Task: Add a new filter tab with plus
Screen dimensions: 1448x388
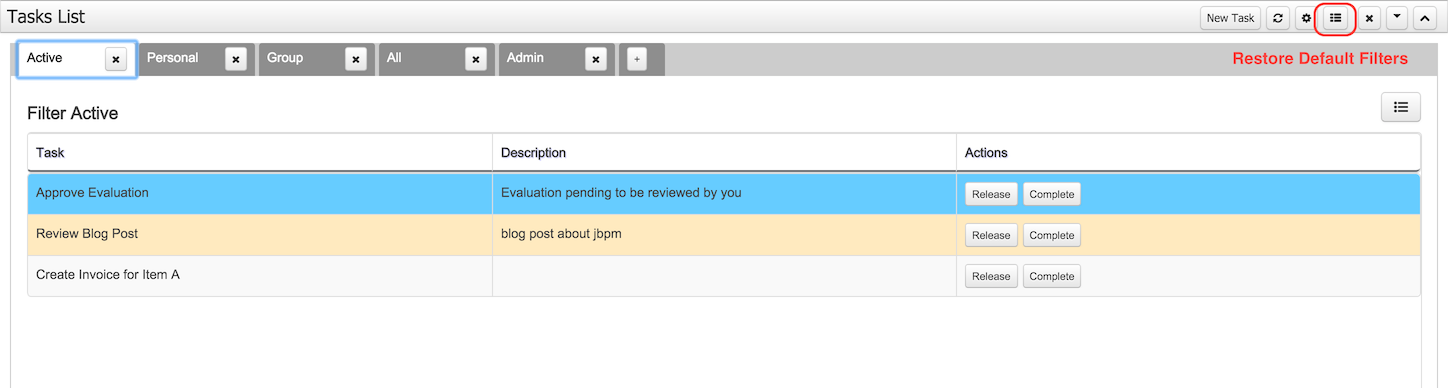Action: [x=637, y=60]
